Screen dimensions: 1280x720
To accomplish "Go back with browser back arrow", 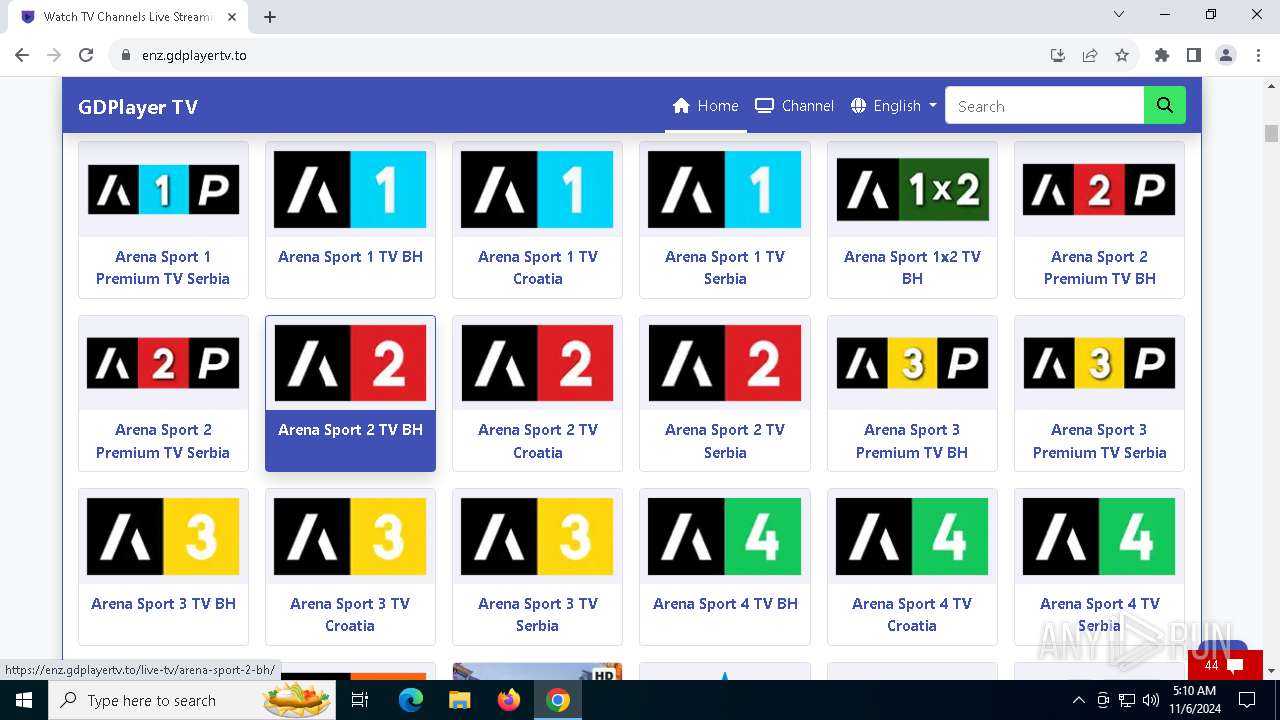I will [22, 55].
